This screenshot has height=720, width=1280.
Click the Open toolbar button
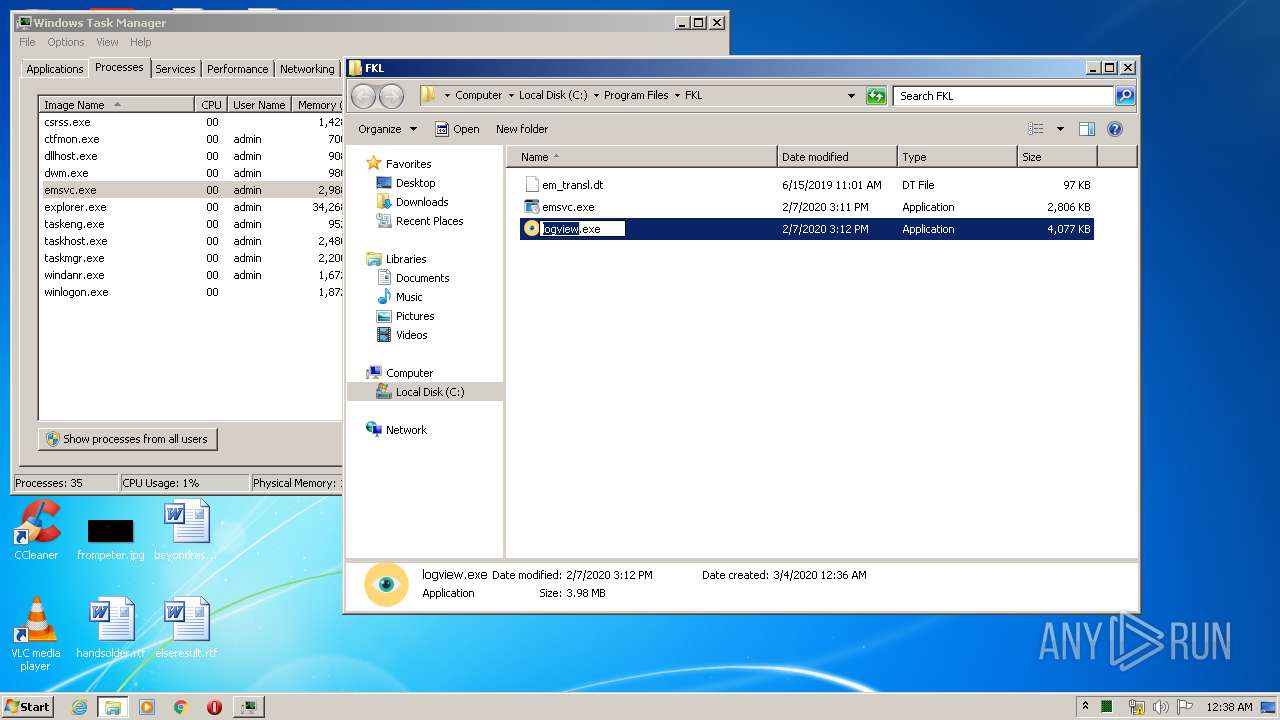pyautogui.click(x=457, y=129)
